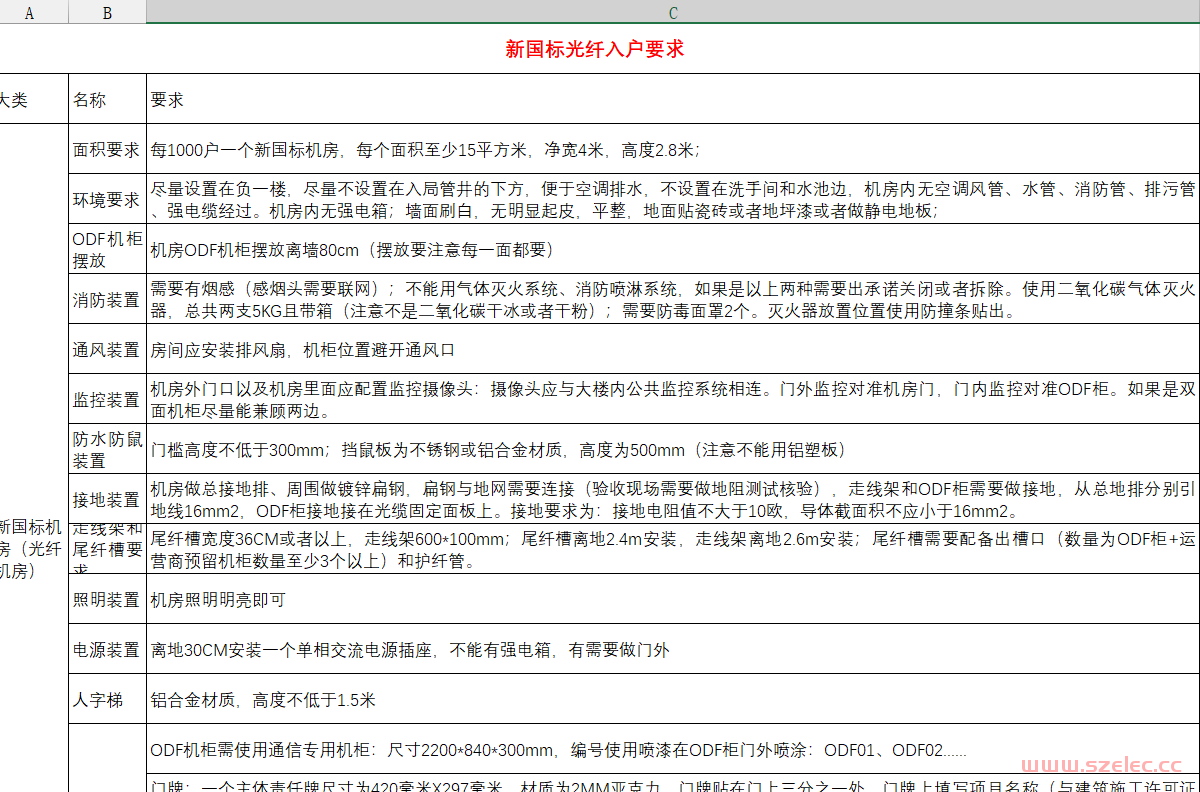Click the title cell 新国标光纤入户要求

(x=595, y=49)
